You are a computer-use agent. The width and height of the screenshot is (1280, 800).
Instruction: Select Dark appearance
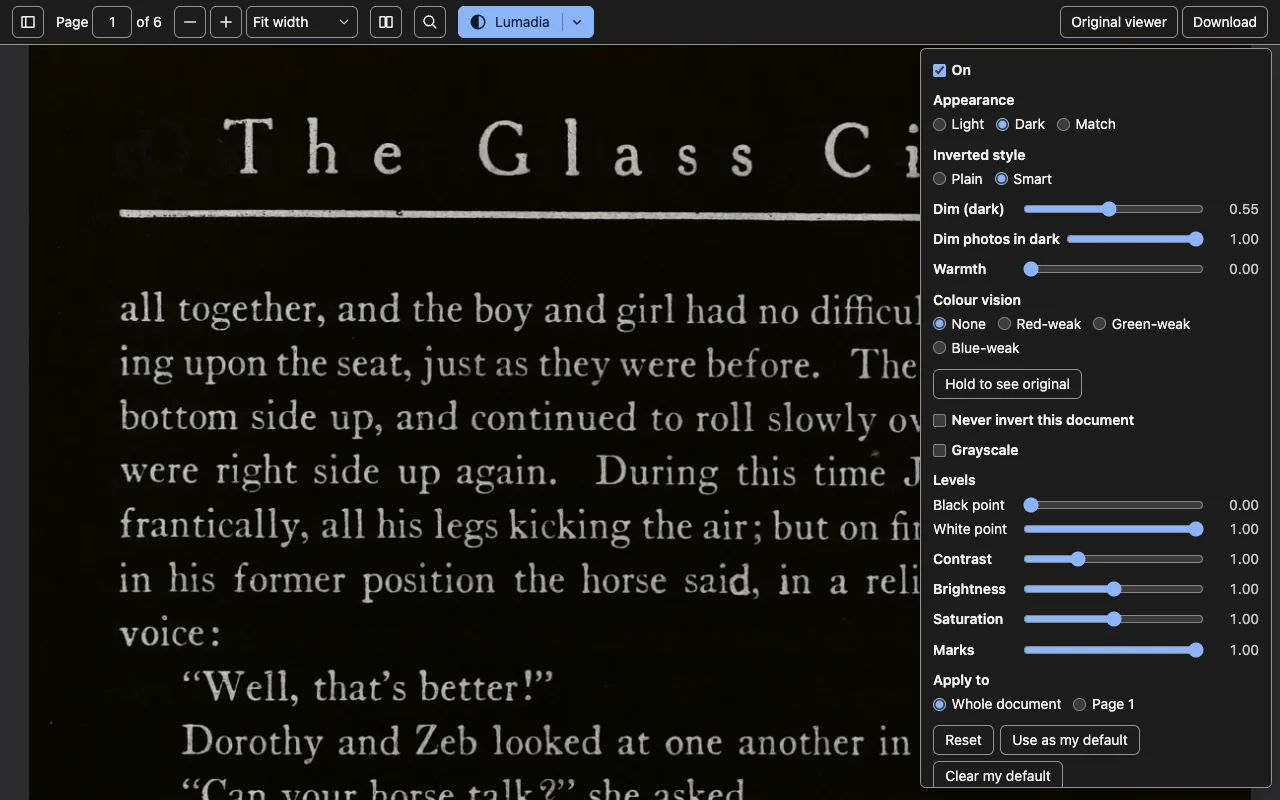(x=1002, y=124)
